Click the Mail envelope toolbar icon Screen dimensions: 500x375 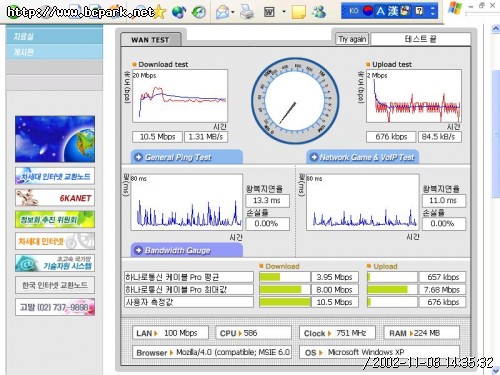point(222,12)
